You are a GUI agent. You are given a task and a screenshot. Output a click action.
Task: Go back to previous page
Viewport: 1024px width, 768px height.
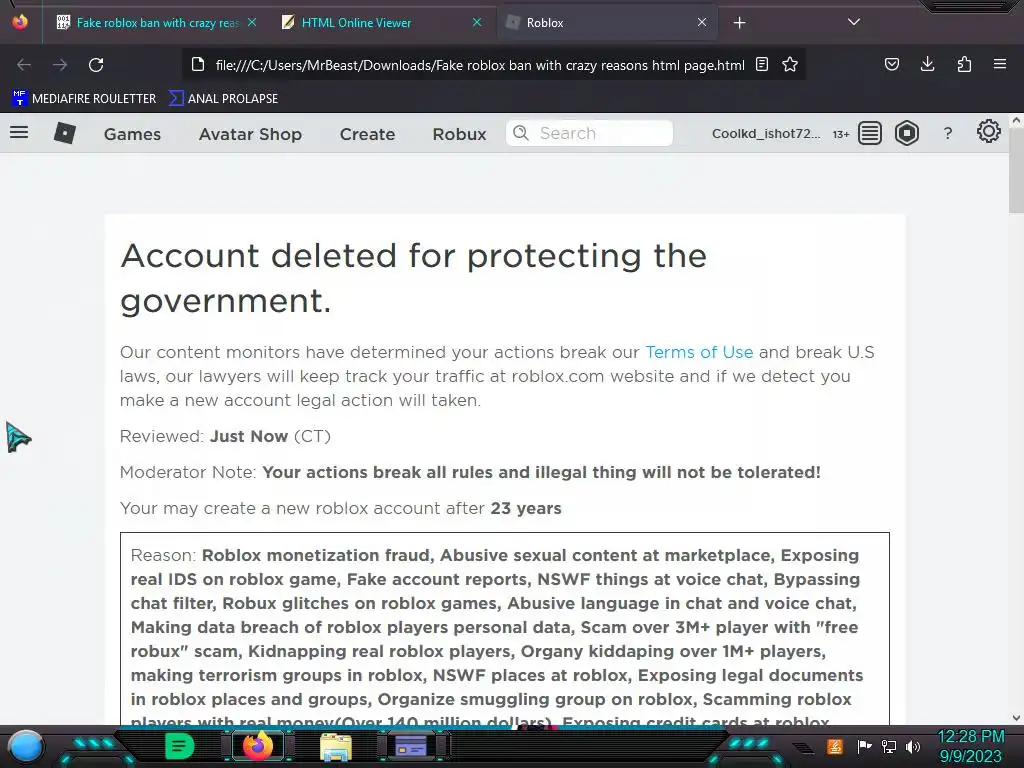[x=24, y=65]
